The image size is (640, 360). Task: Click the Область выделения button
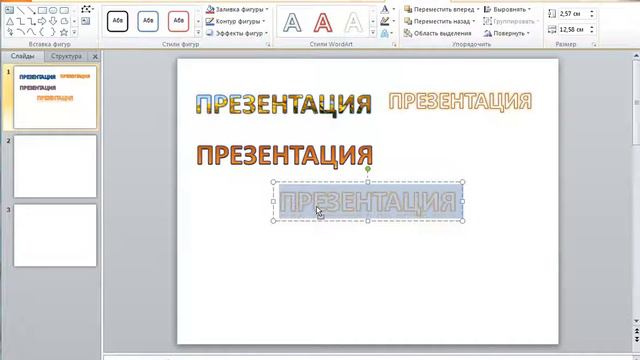pos(437,33)
